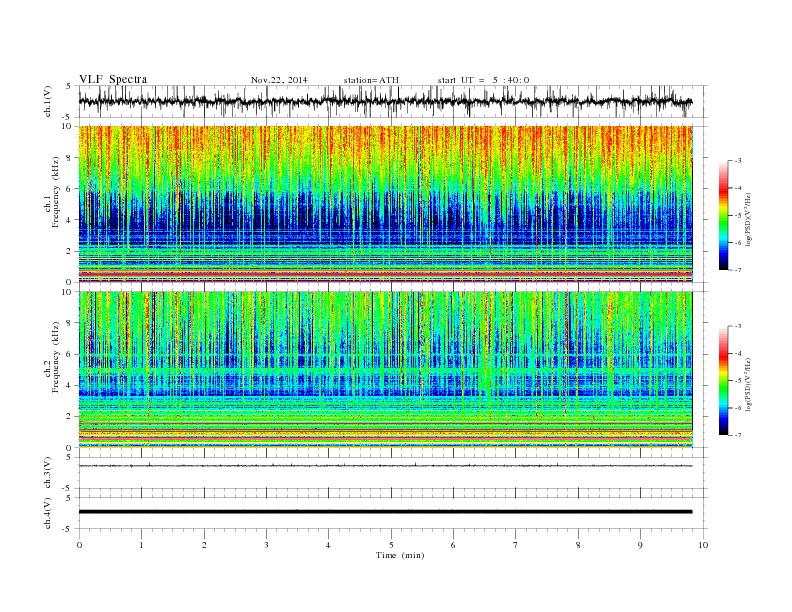The height and width of the screenshot is (612, 792).
Task: Click the 'ch.4(V)' axis label
Action: 48,513
